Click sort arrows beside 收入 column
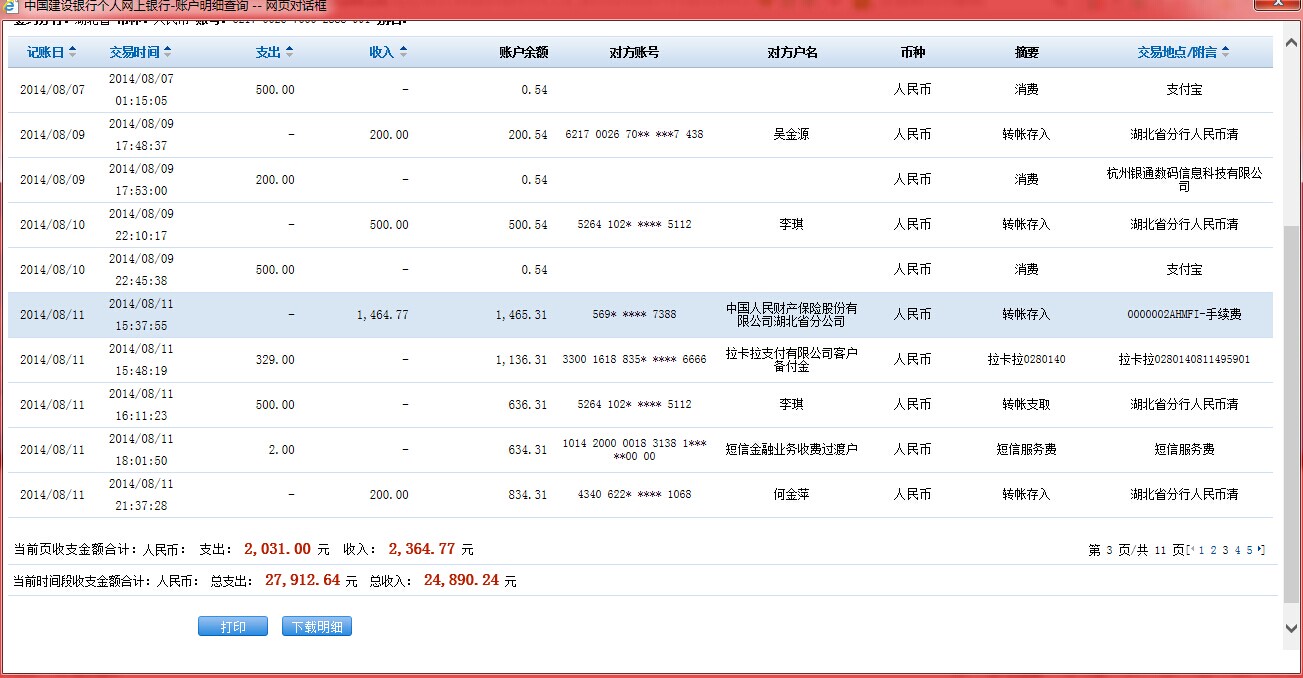Image resolution: width=1303 pixels, height=678 pixels. (403, 52)
